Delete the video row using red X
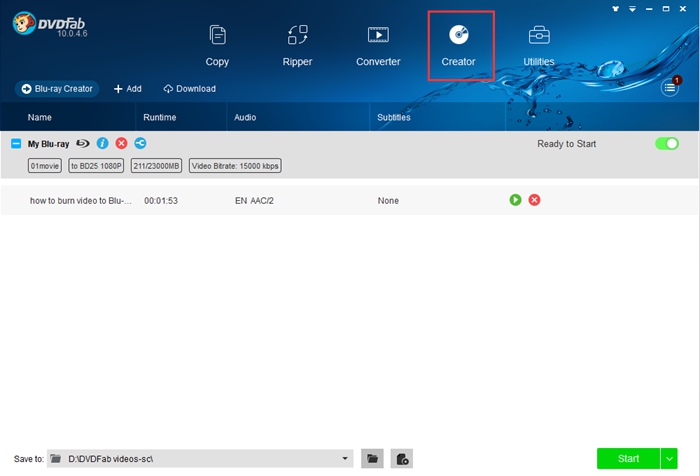 534,200
